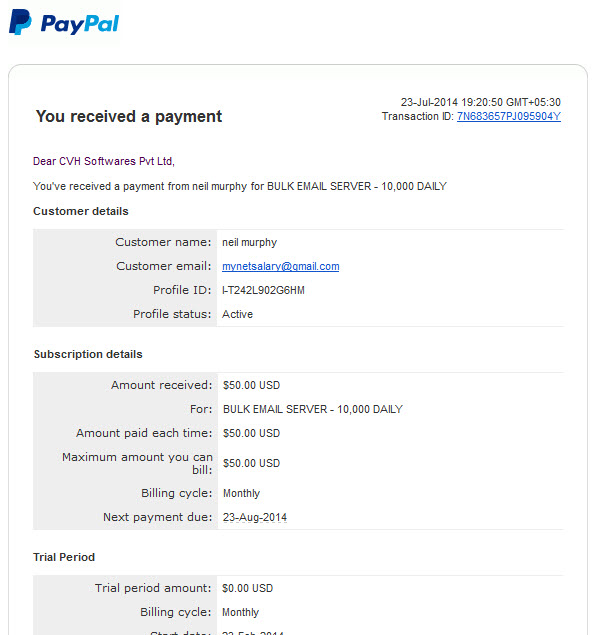Open the mynetsalary@gmail.com email link
The image size is (610, 635).
(281, 266)
